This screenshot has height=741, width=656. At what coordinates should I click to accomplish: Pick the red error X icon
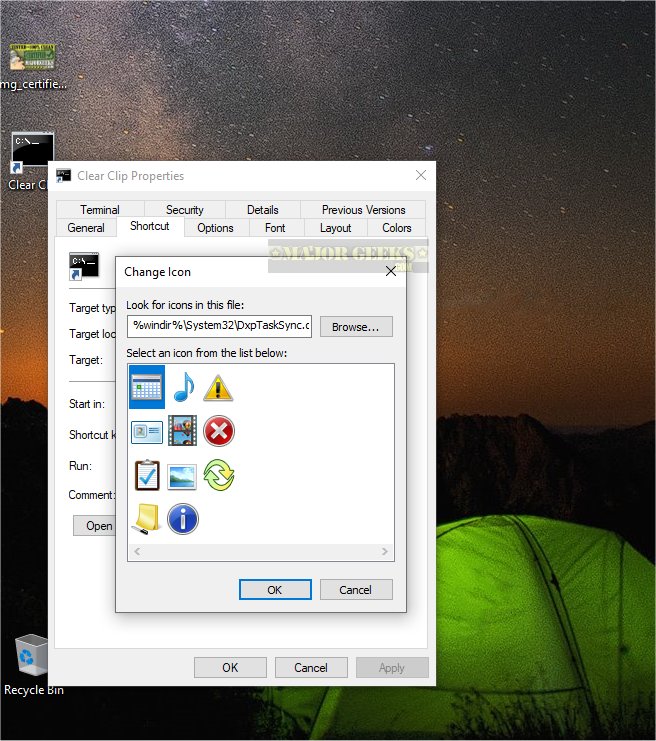[x=219, y=431]
